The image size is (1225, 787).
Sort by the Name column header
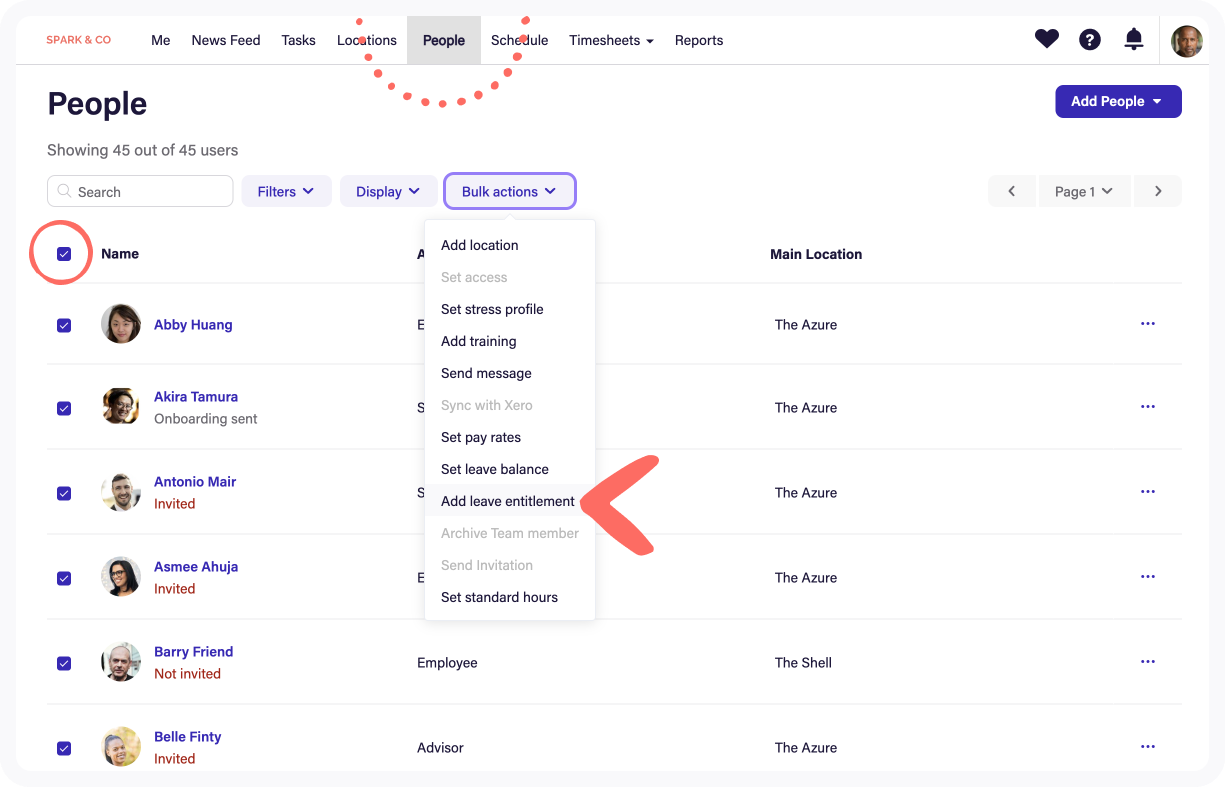(120, 253)
